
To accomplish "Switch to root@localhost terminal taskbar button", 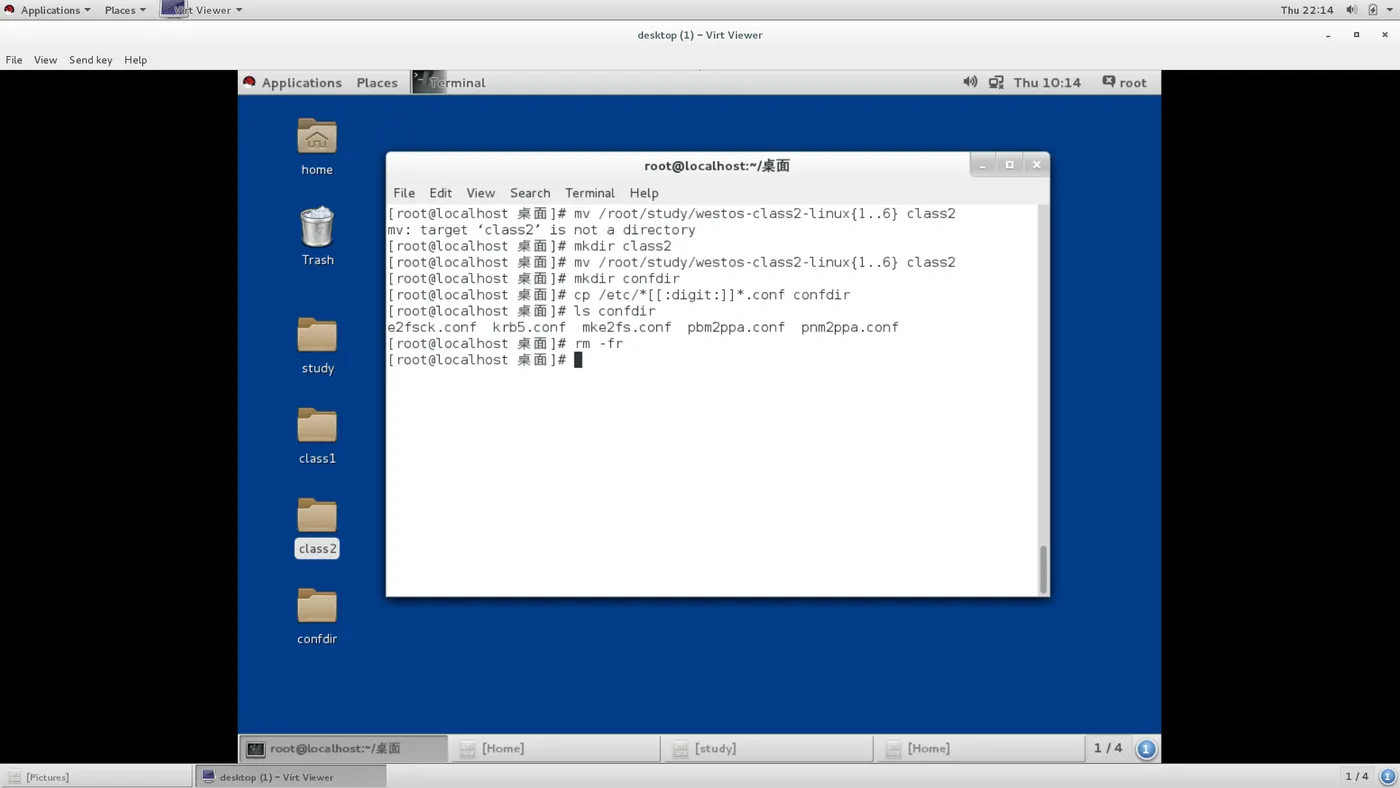I will point(344,748).
